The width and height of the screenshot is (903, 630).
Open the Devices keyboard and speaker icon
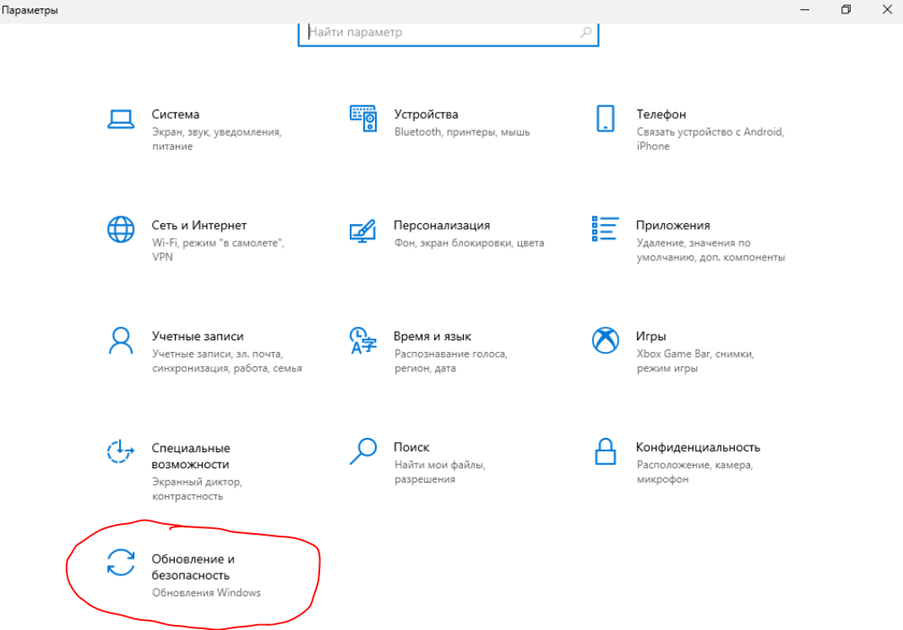(x=363, y=119)
